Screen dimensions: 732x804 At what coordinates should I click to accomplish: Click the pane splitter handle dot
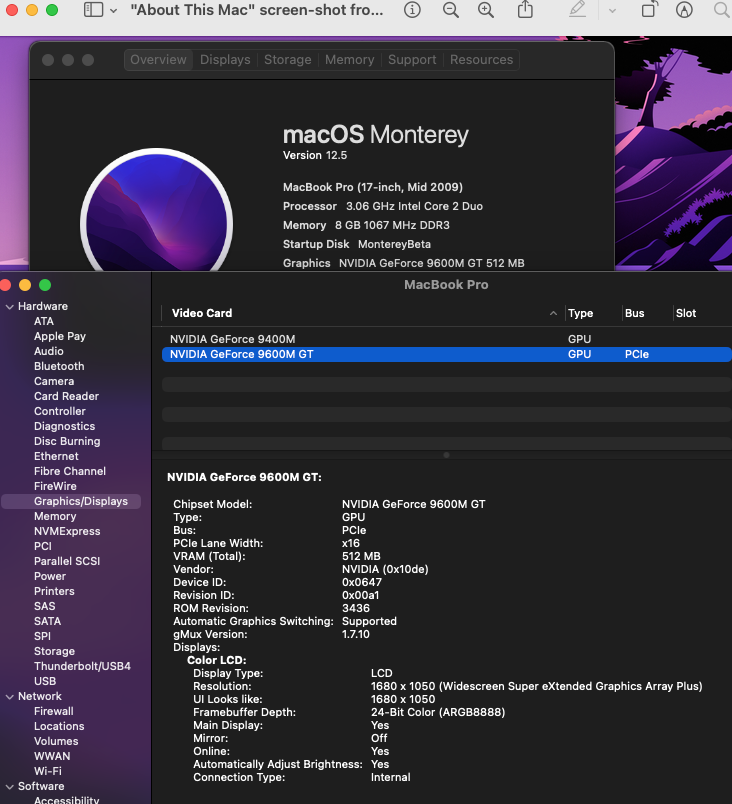pyautogui.click(x=446, y=455)
